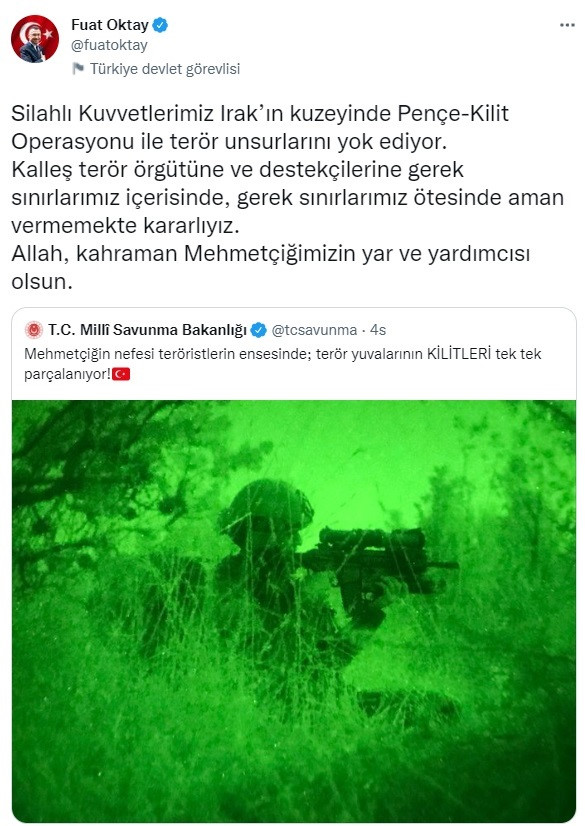Click the soldier's helmet in the photo
This screenshot has height=826, width=585.
[266, 503]
